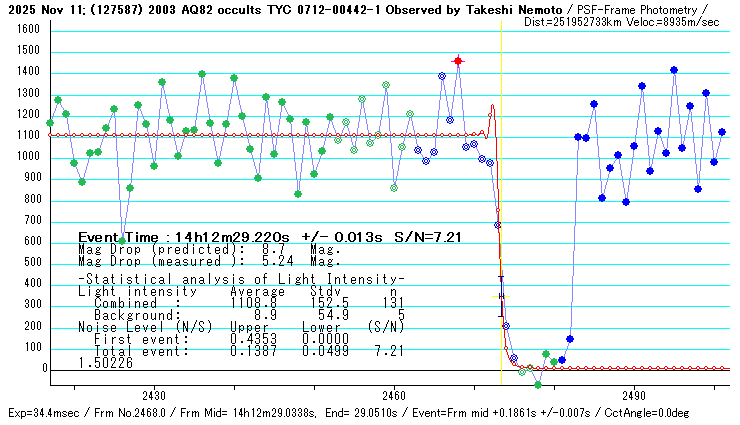Click the green data point dipping near 600
Screen dimensions: 740x425
(122, 240)
